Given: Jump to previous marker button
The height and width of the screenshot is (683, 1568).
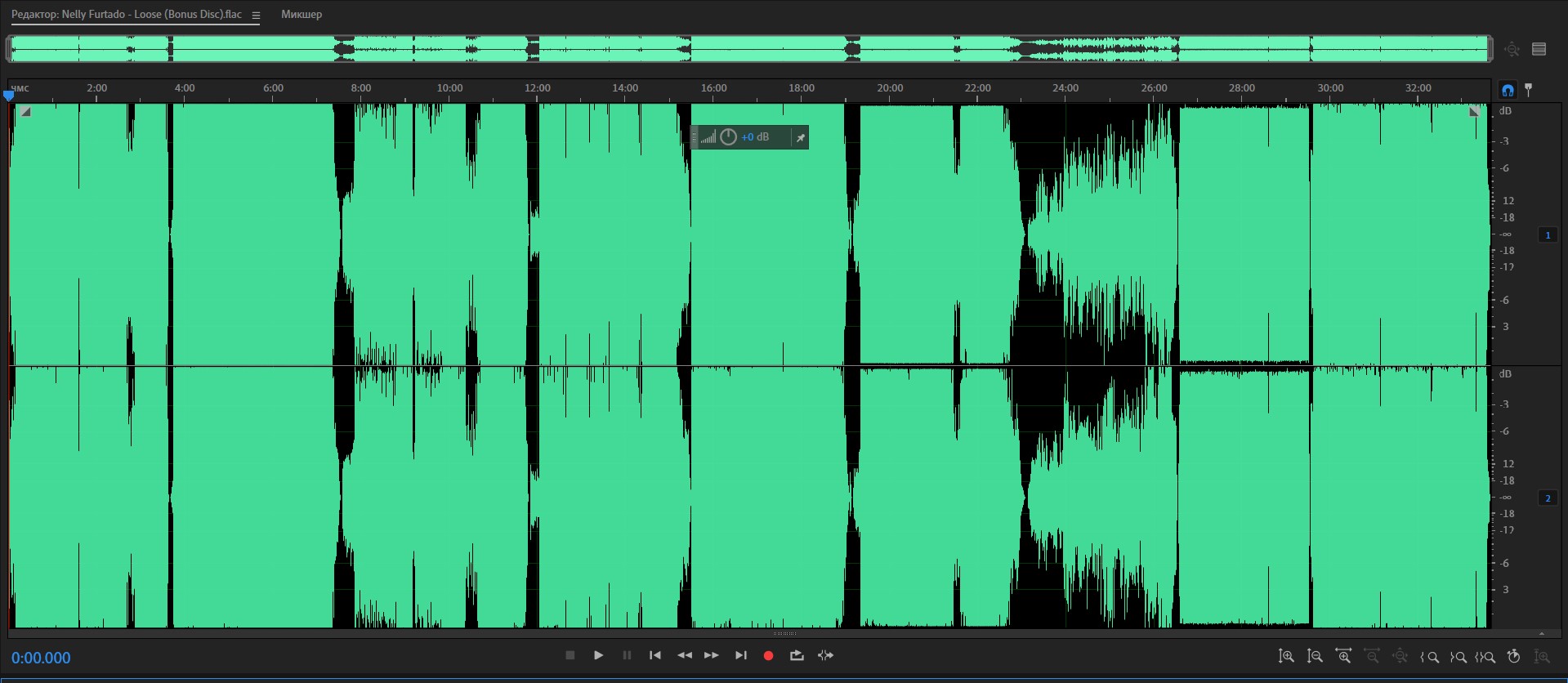Looking at the screenshot, I should (654, 655).
